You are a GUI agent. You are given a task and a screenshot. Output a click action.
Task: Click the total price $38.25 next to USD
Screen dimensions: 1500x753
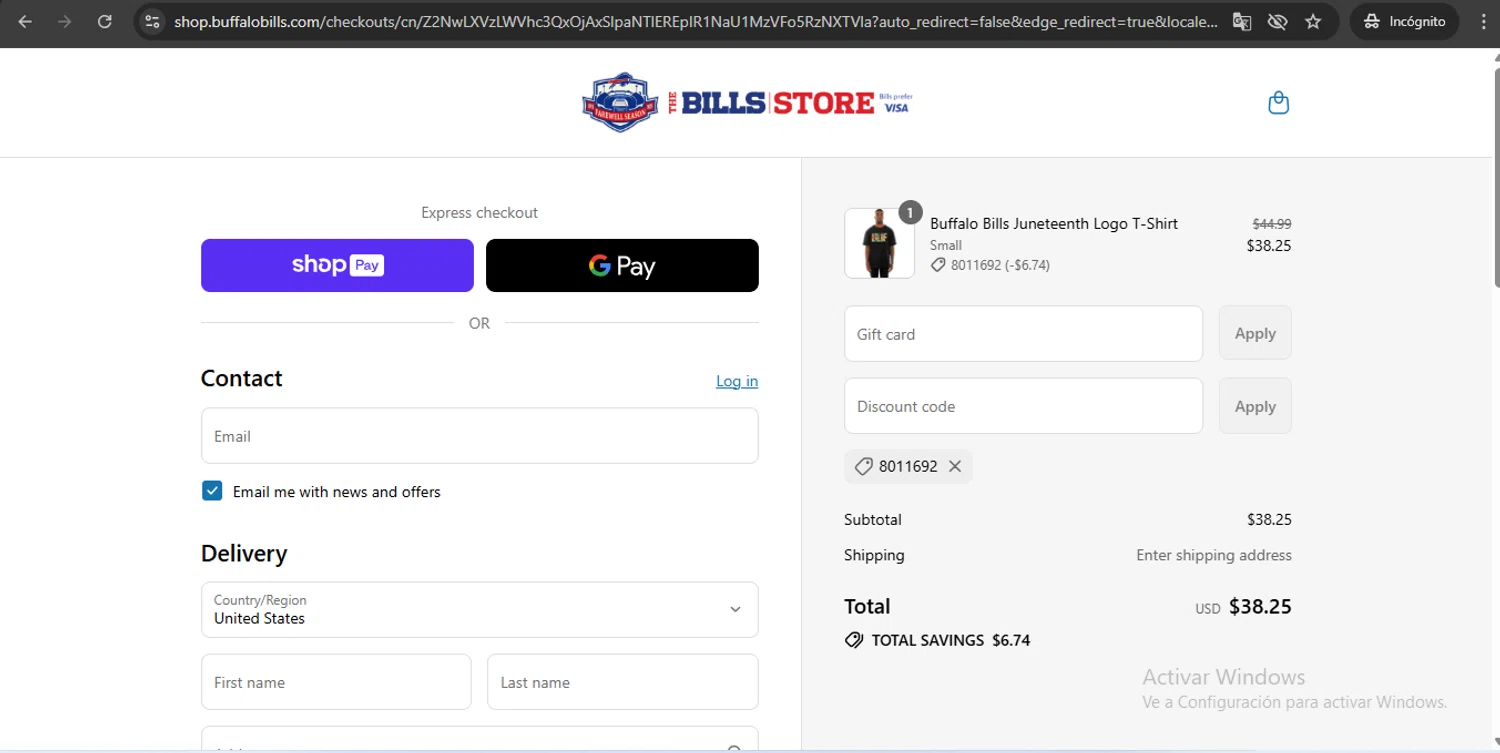1260,606
